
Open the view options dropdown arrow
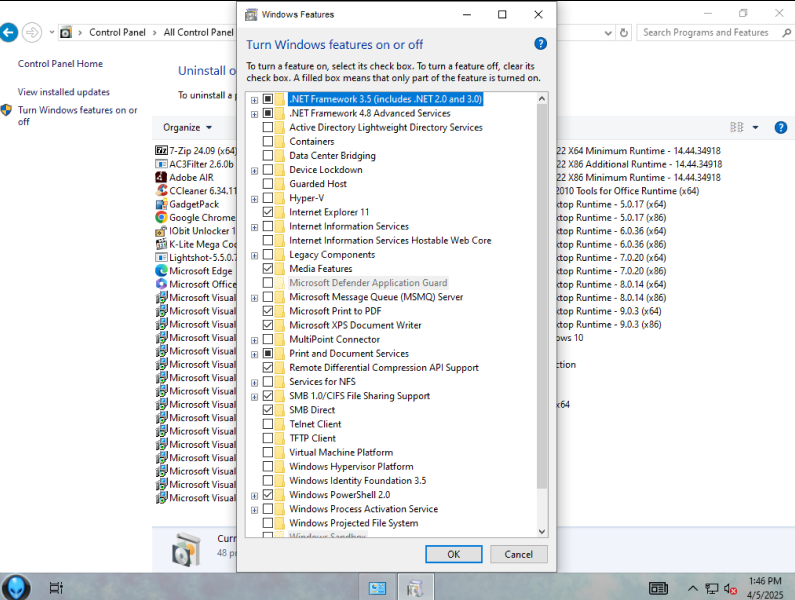point(755,127)
